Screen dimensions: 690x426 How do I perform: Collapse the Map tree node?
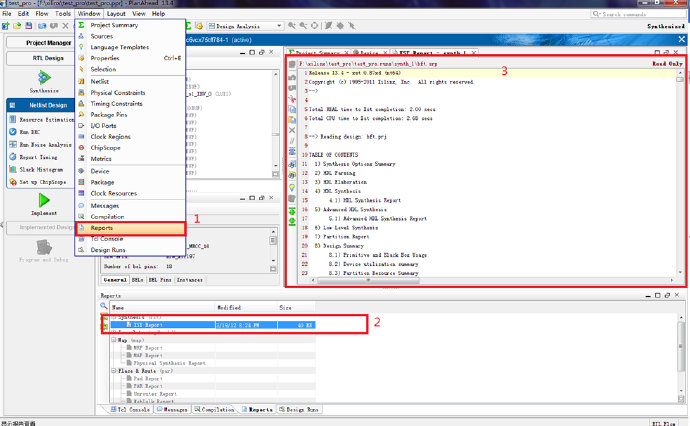(114, 340)
